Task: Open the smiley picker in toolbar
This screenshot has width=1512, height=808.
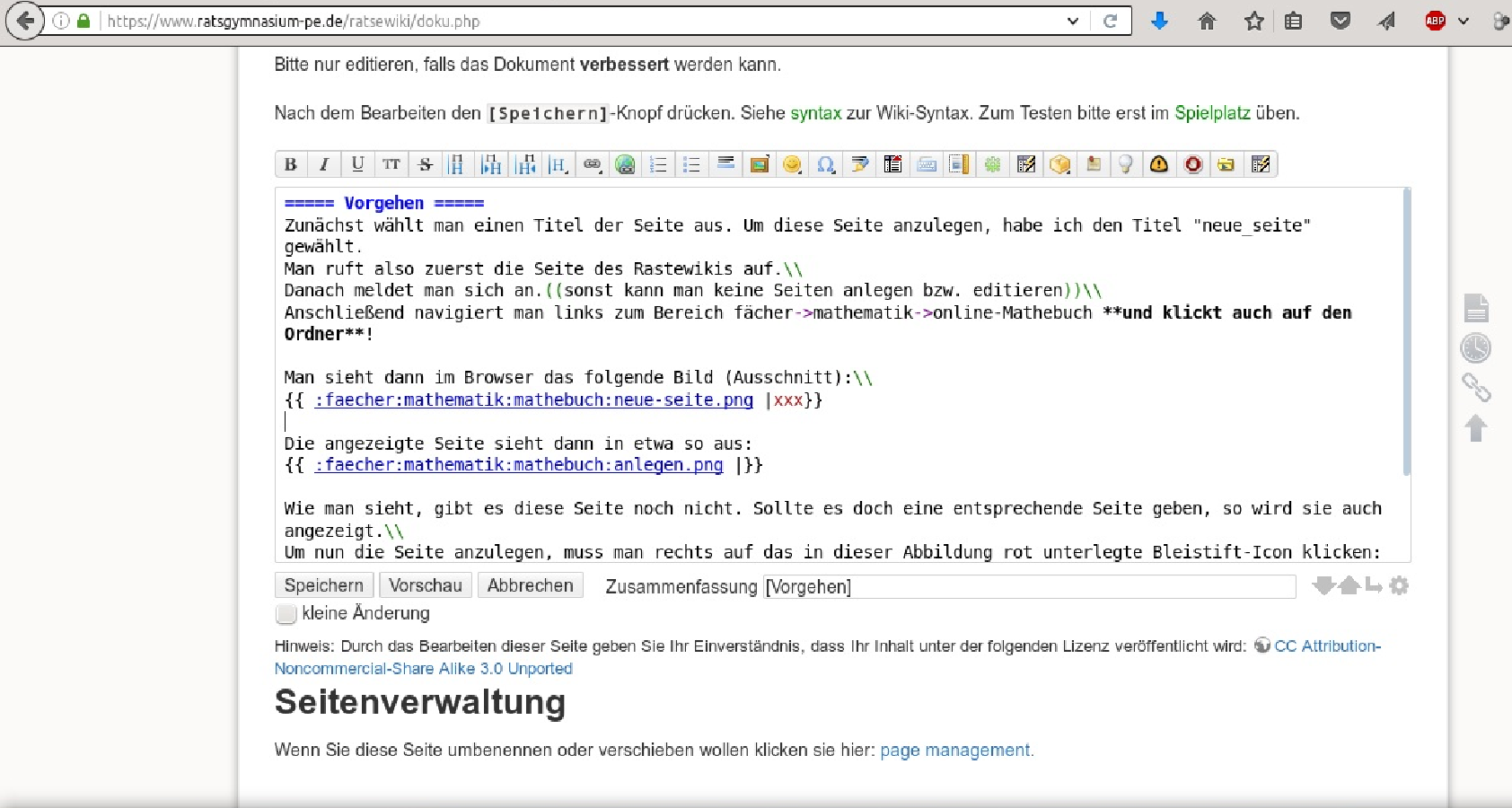Action: coord(792,164)
